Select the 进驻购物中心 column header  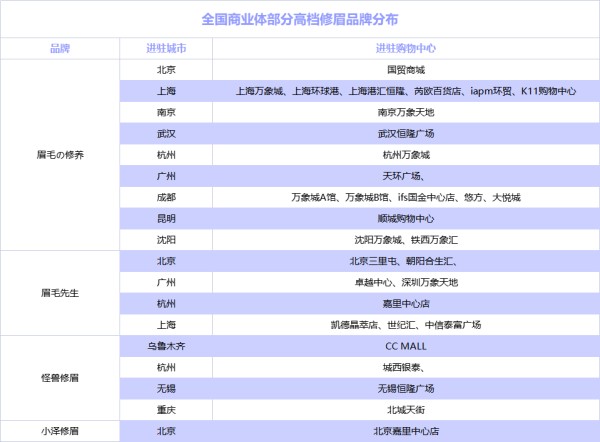click(406, 49)
